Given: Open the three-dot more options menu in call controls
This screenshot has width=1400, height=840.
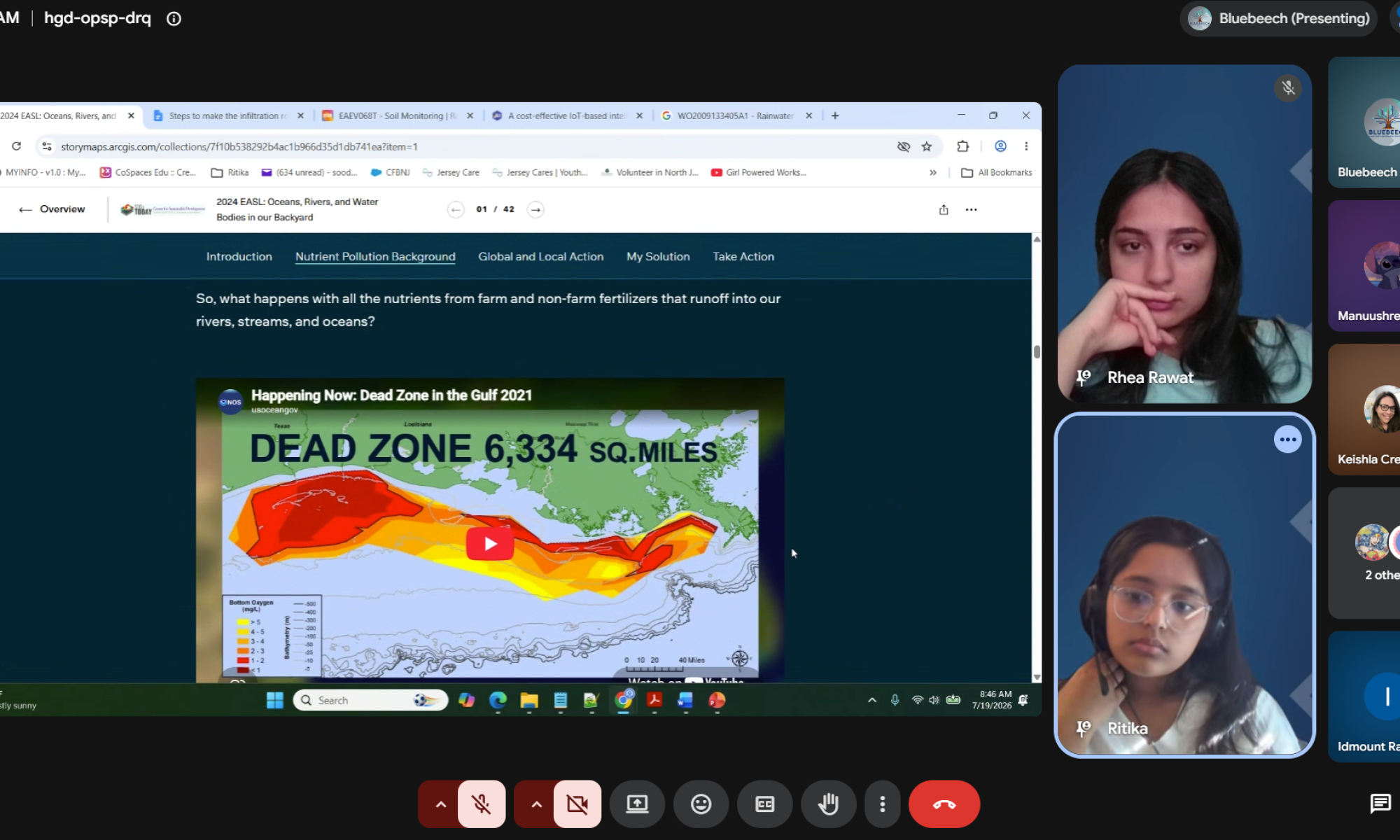Looking at the screenshot, I should click(x=882, y=804).
